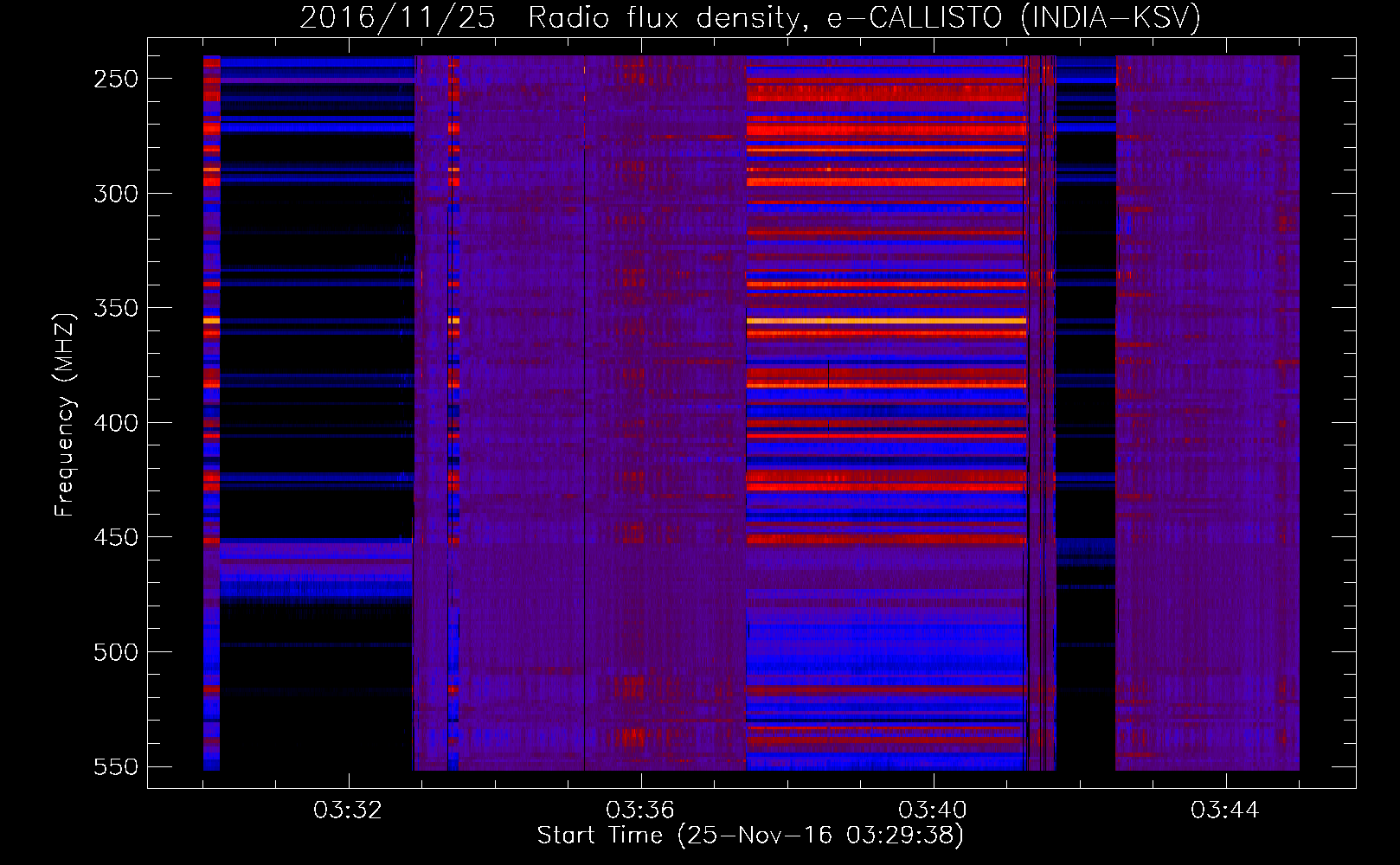Click the 450 frequency tick label
The width and height of the screenshot is (1400, 865).
point(116,538)
